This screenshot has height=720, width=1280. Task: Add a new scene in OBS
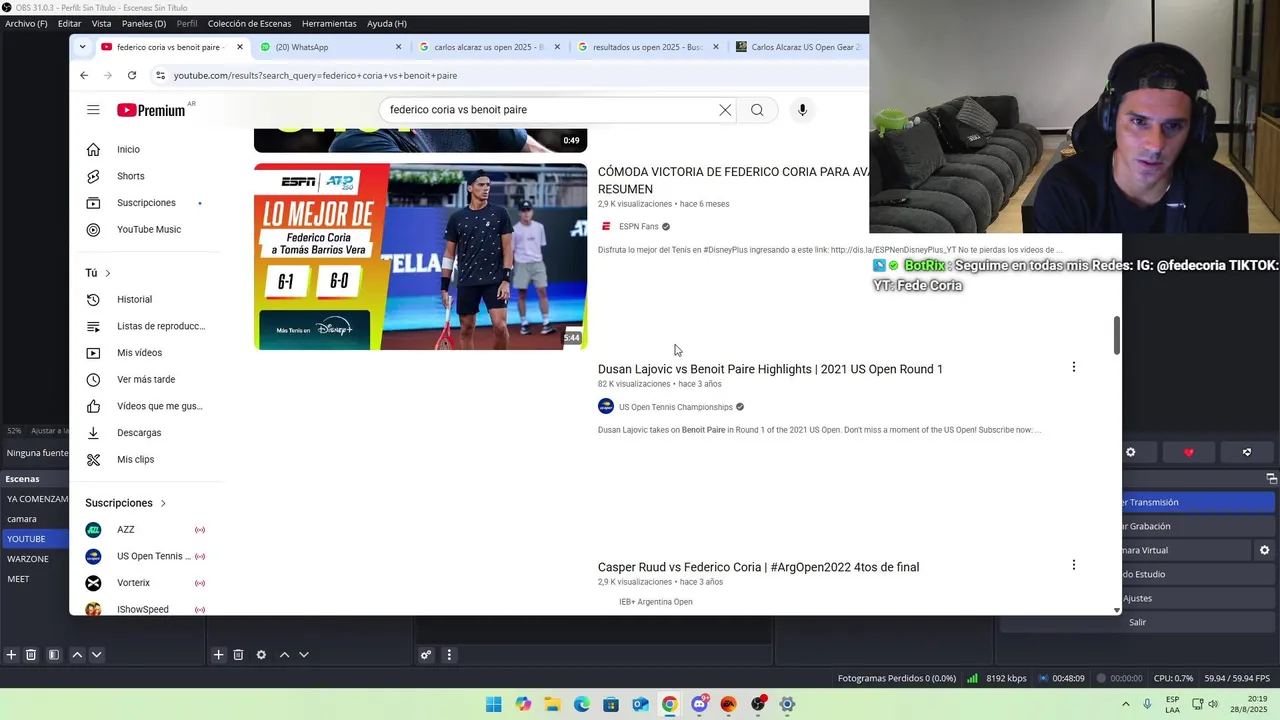click(x=11, y=655)
